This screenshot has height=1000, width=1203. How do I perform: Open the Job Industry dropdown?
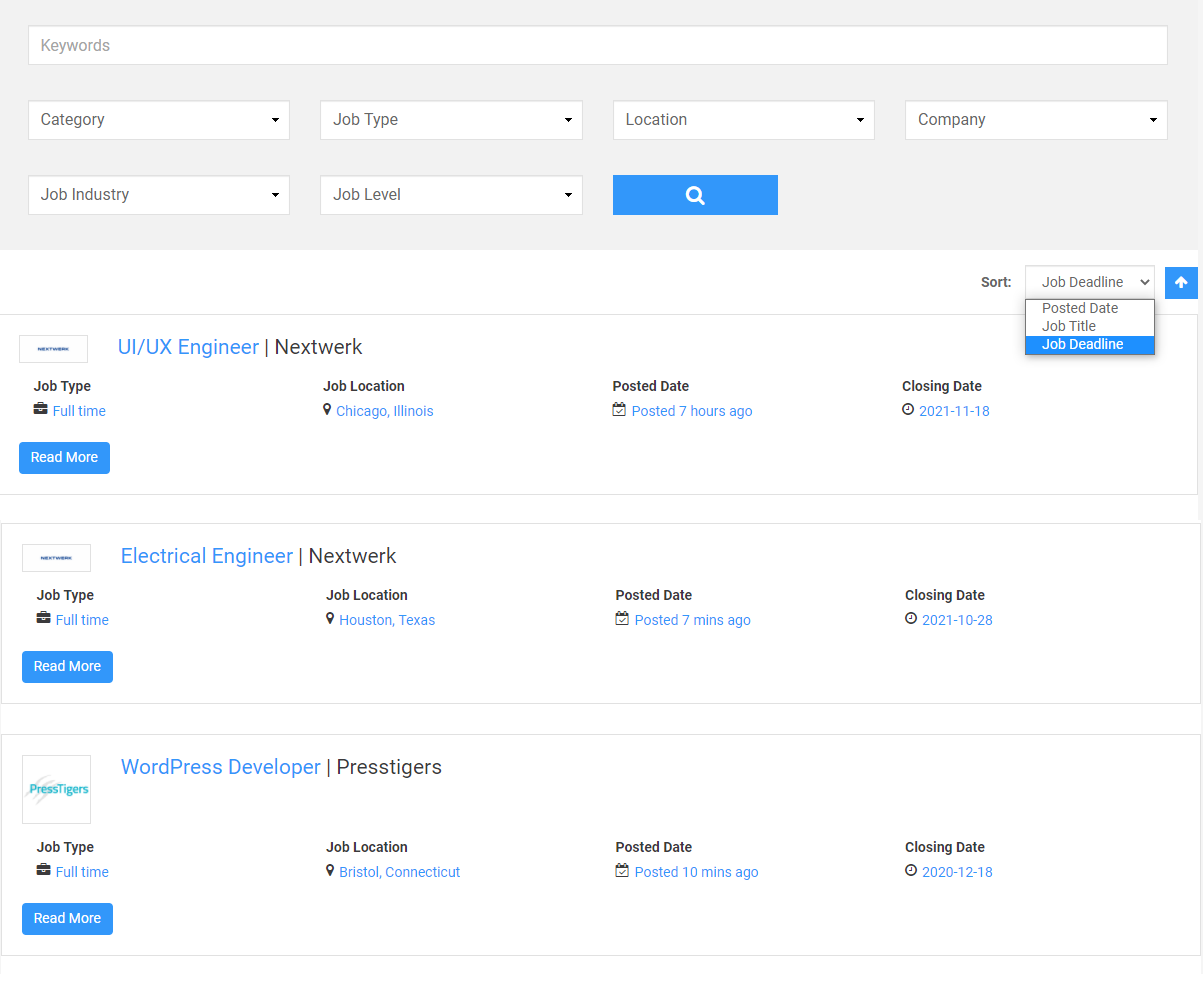159,195
